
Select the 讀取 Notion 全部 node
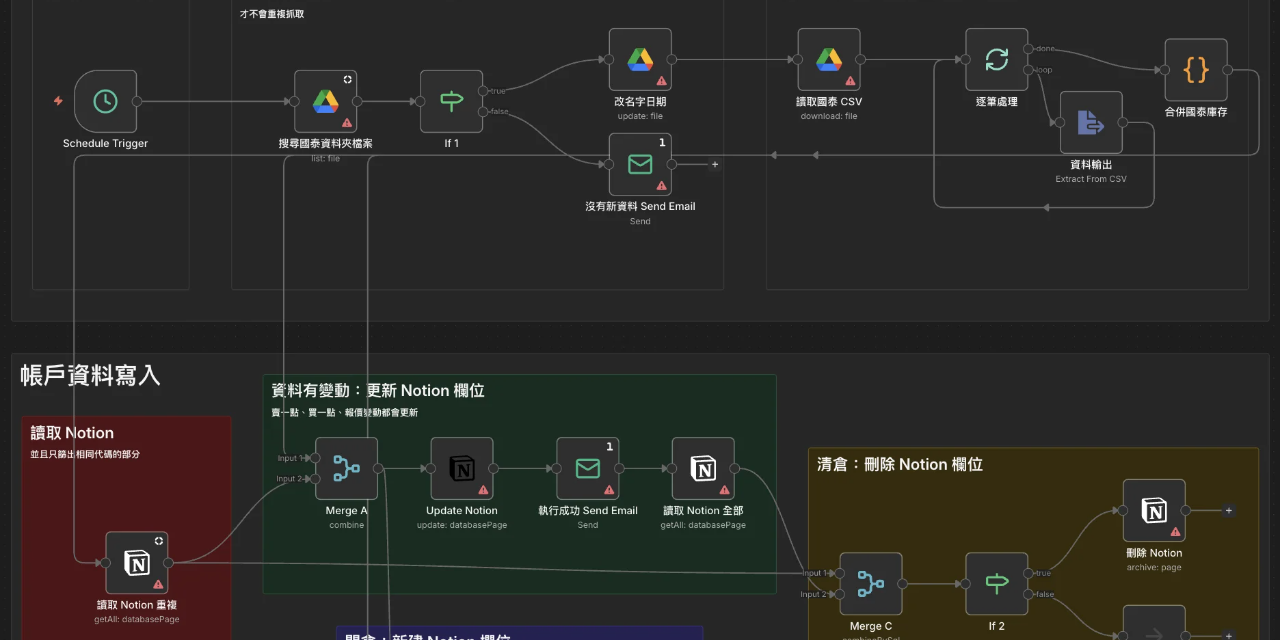pyautogui.click(x=703, y=468)
